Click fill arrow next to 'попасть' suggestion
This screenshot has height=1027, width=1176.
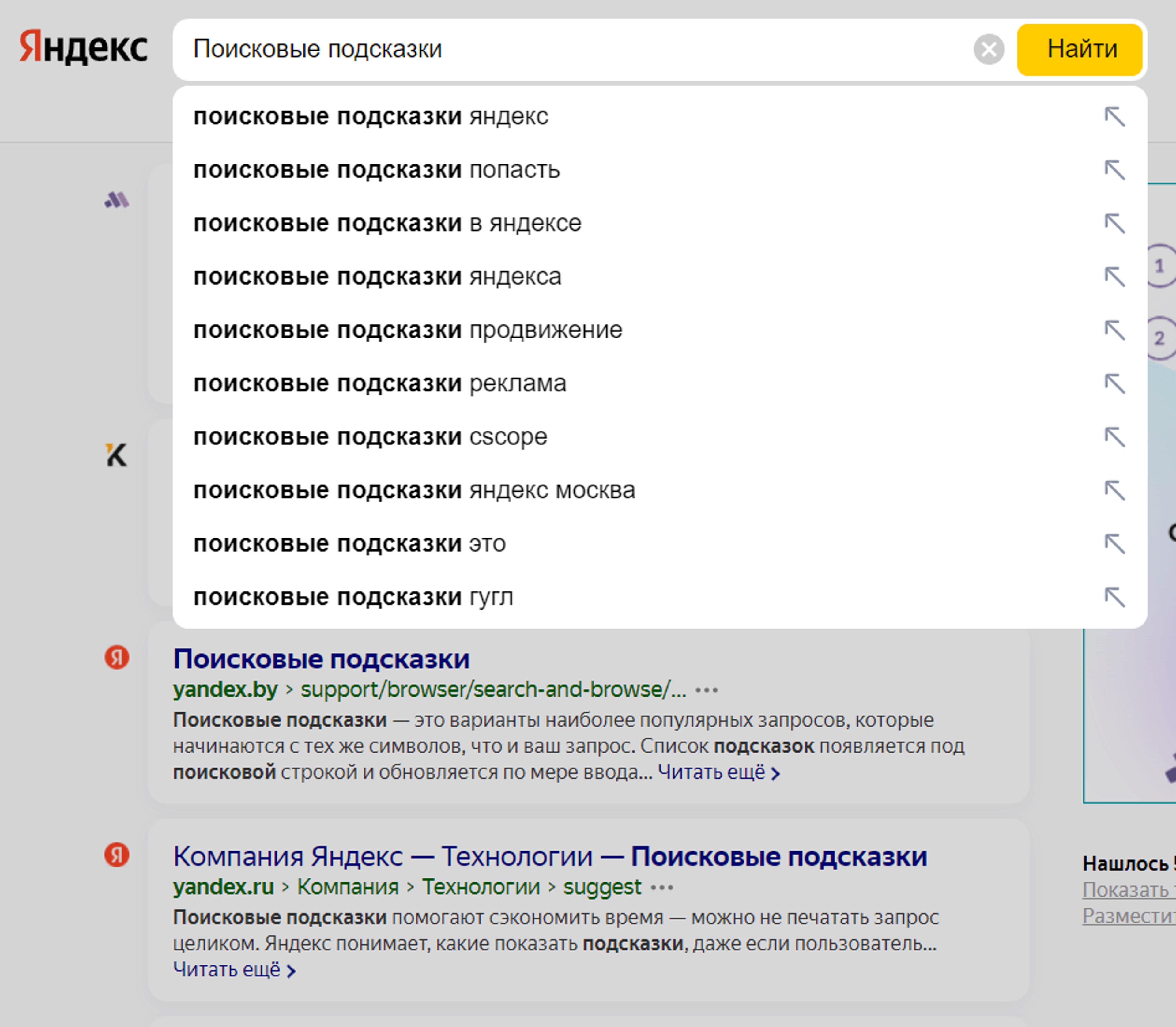tap(1115, 170)
